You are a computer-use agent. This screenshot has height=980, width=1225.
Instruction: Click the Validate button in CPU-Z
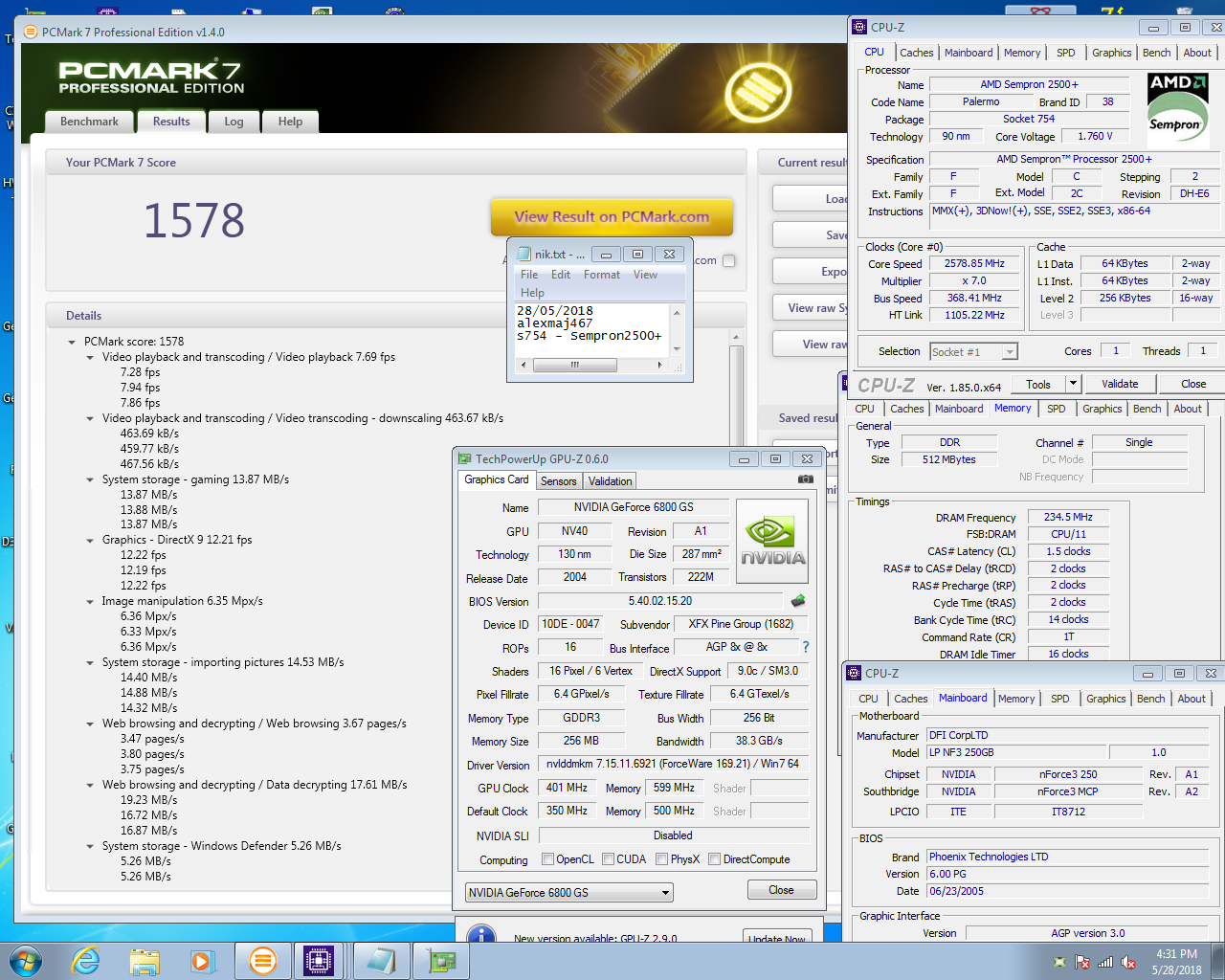click(1120, 384)
